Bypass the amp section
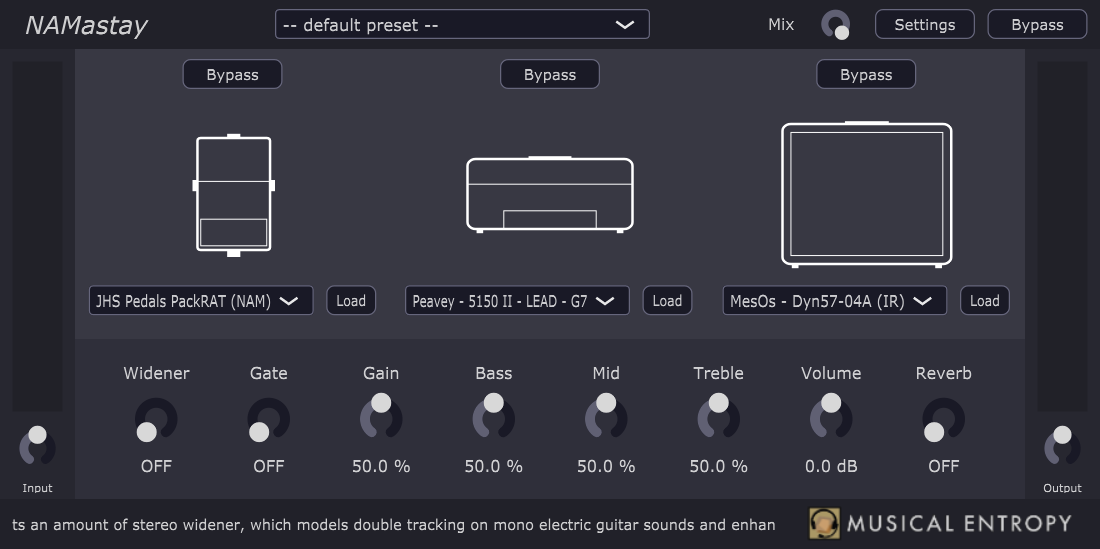The height and width of the screenshot is (549, 1100). click(x=549, y=74)
